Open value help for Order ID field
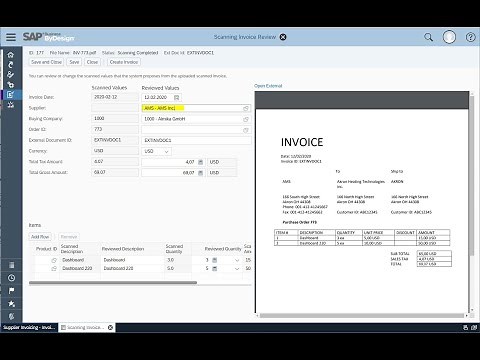 tap(246, 130)
